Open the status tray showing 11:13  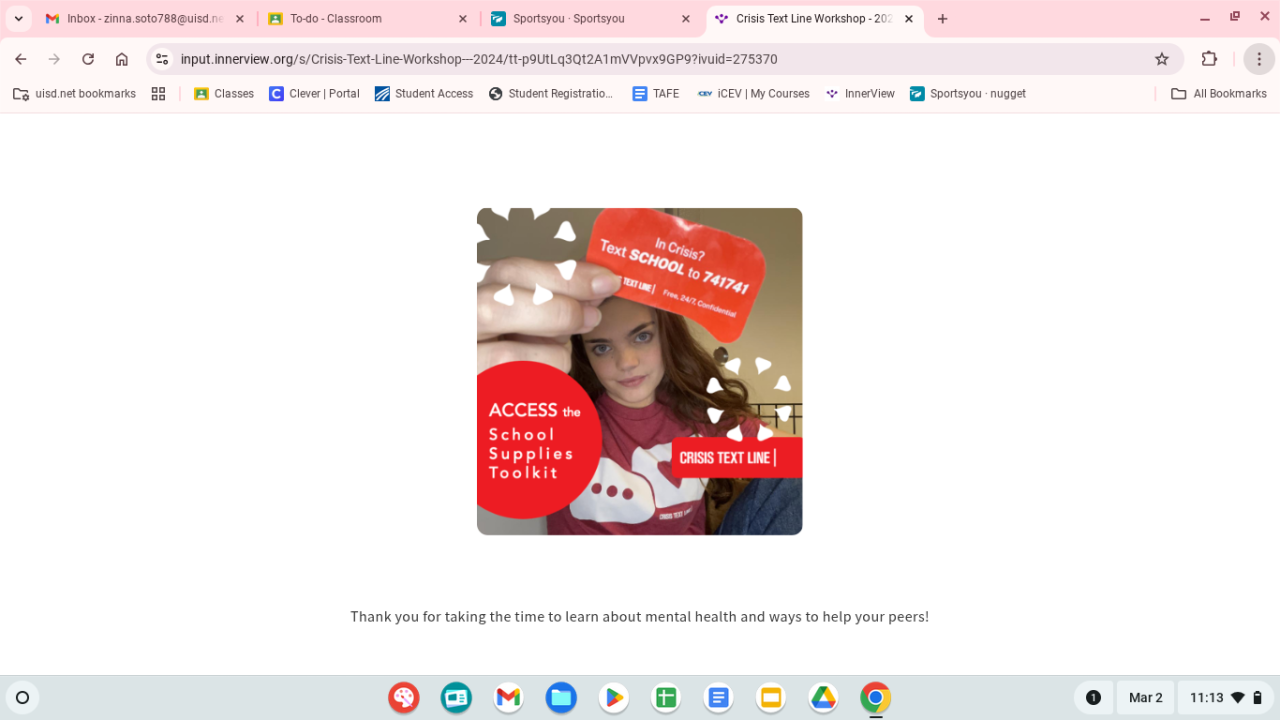point(1226,698)
